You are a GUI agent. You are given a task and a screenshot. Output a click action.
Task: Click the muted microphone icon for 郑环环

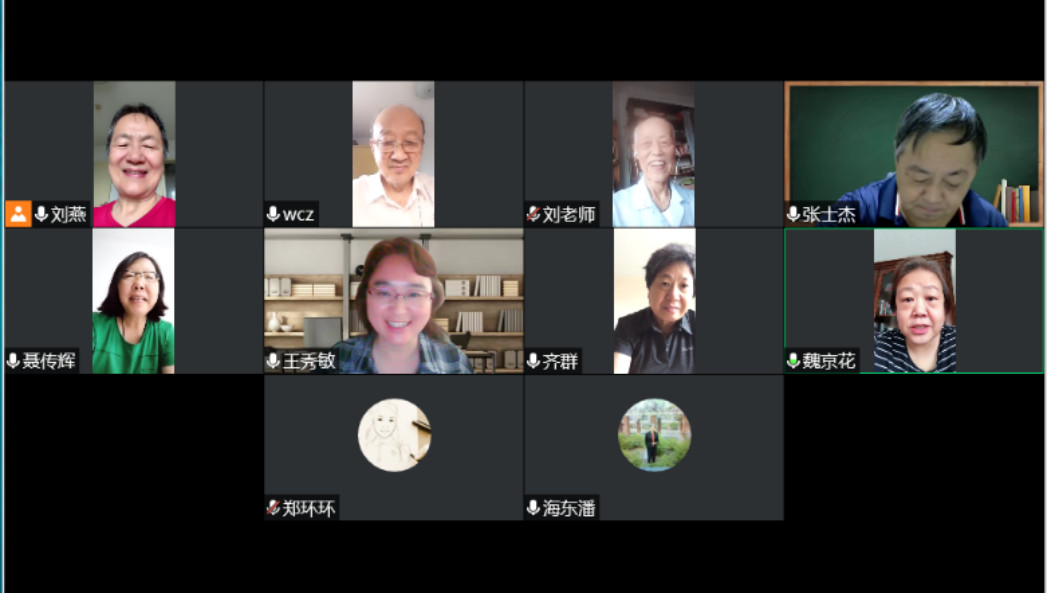(273, 508)
